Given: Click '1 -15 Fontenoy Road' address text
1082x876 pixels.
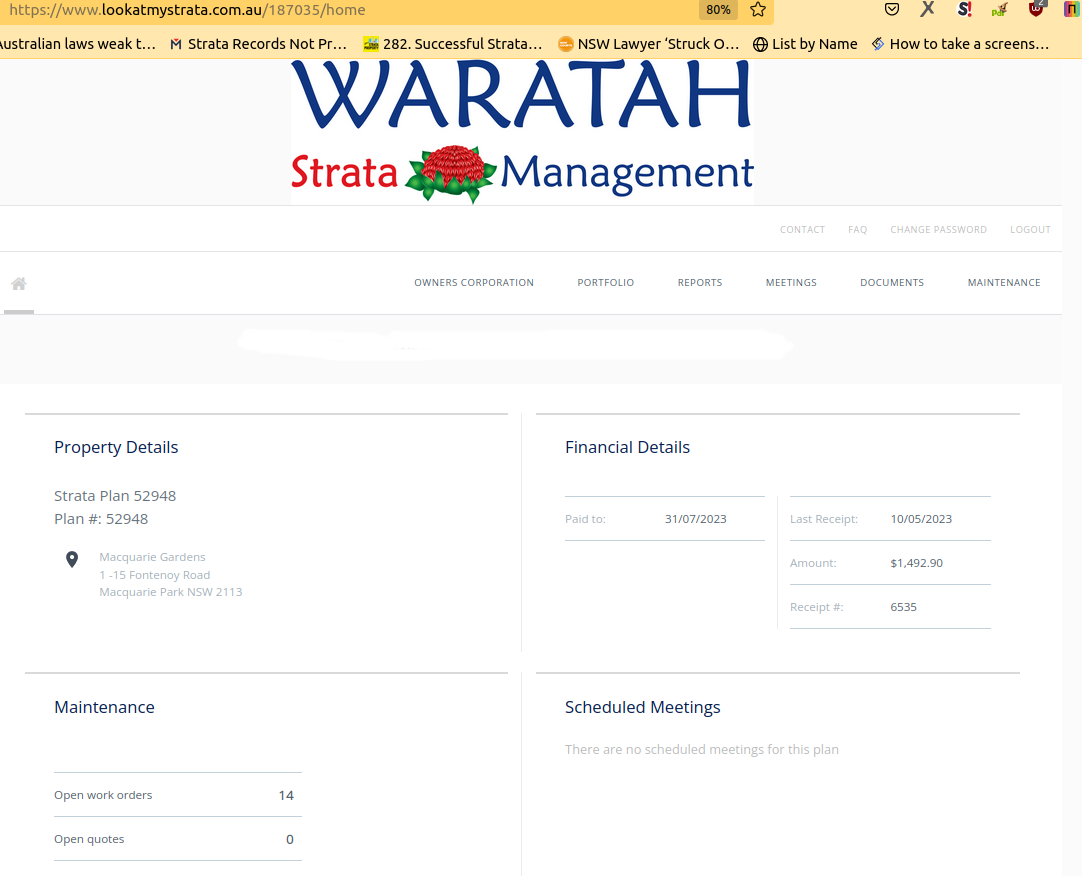Looking at the screenshot, I should point(155,574).
